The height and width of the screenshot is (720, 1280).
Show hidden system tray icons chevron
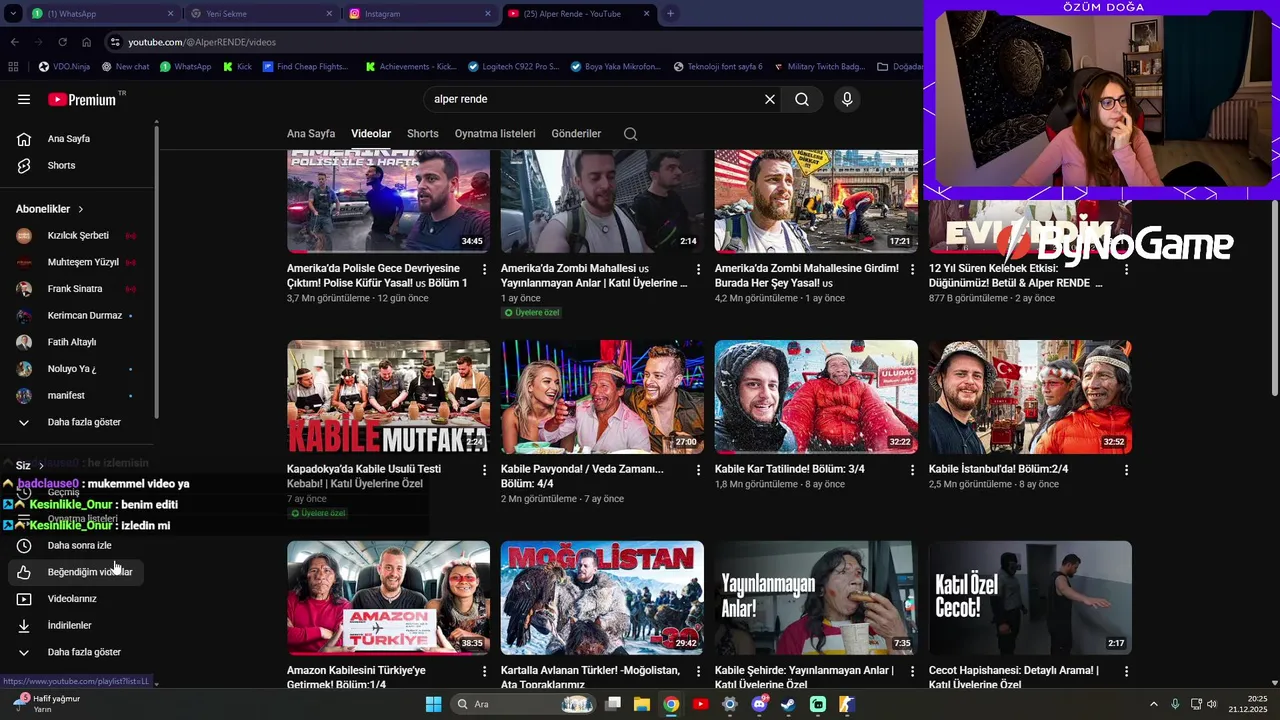pyautogui.click(x=1154, y=704)
